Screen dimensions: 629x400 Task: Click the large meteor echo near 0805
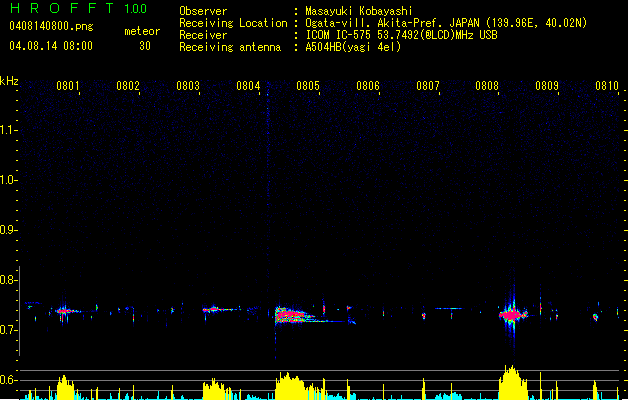point(295,315)
